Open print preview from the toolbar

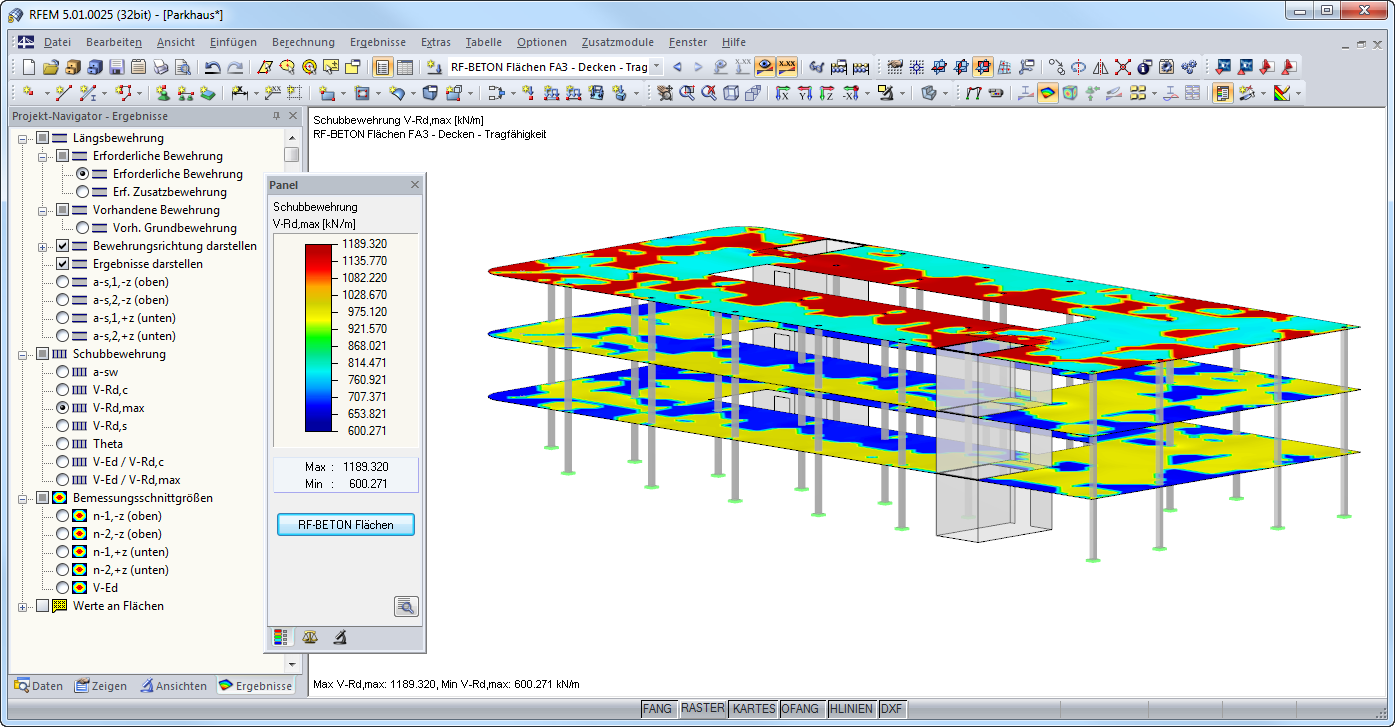tap(183, 68)
